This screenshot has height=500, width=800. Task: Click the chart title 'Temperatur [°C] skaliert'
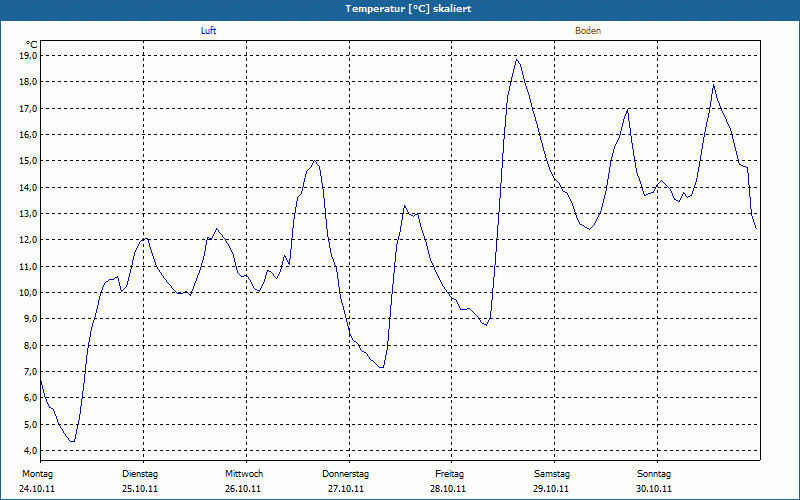tap(408, 9)
